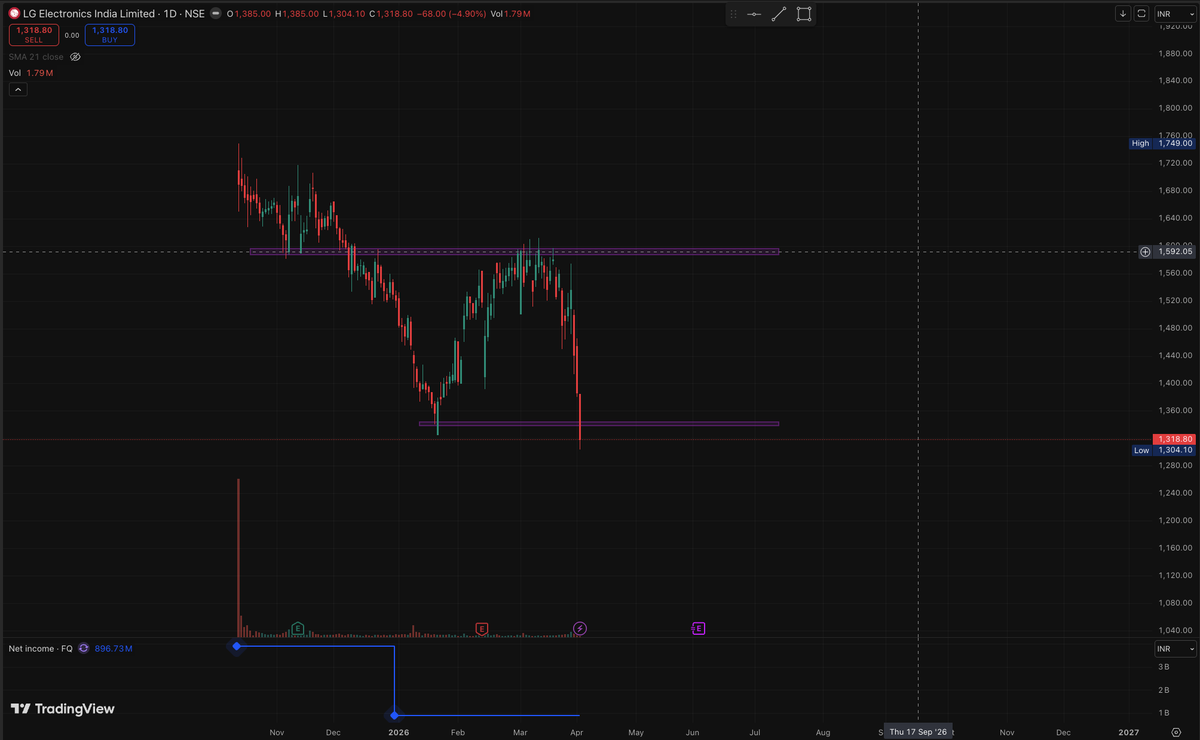Click the red earnings E marker near February

click(481, 628)
